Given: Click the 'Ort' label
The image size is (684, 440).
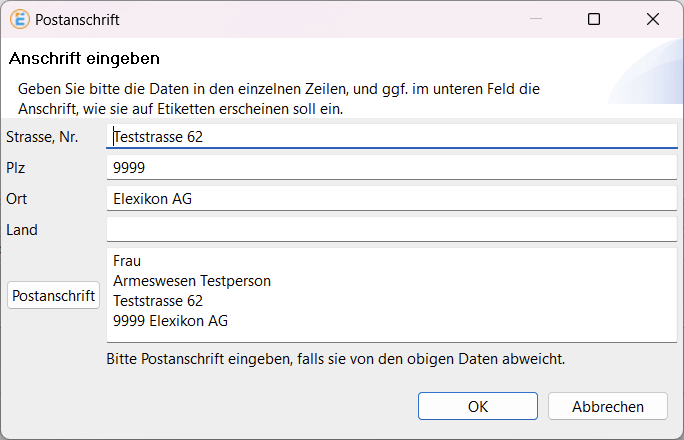Looking at the screenshot, I should [17, 199].
